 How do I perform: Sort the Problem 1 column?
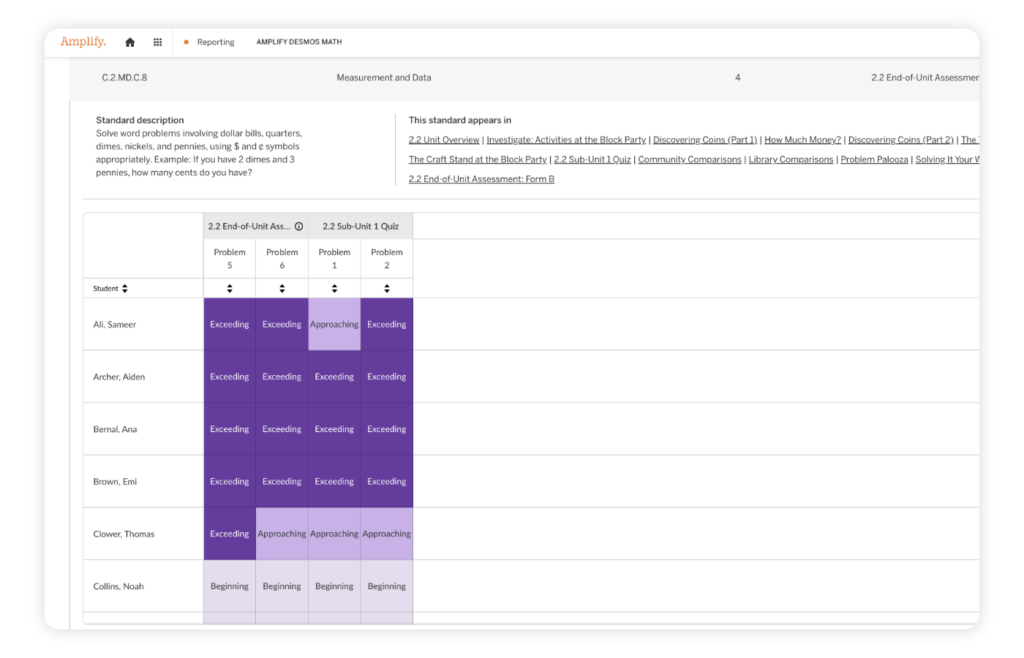pos(334,288)
